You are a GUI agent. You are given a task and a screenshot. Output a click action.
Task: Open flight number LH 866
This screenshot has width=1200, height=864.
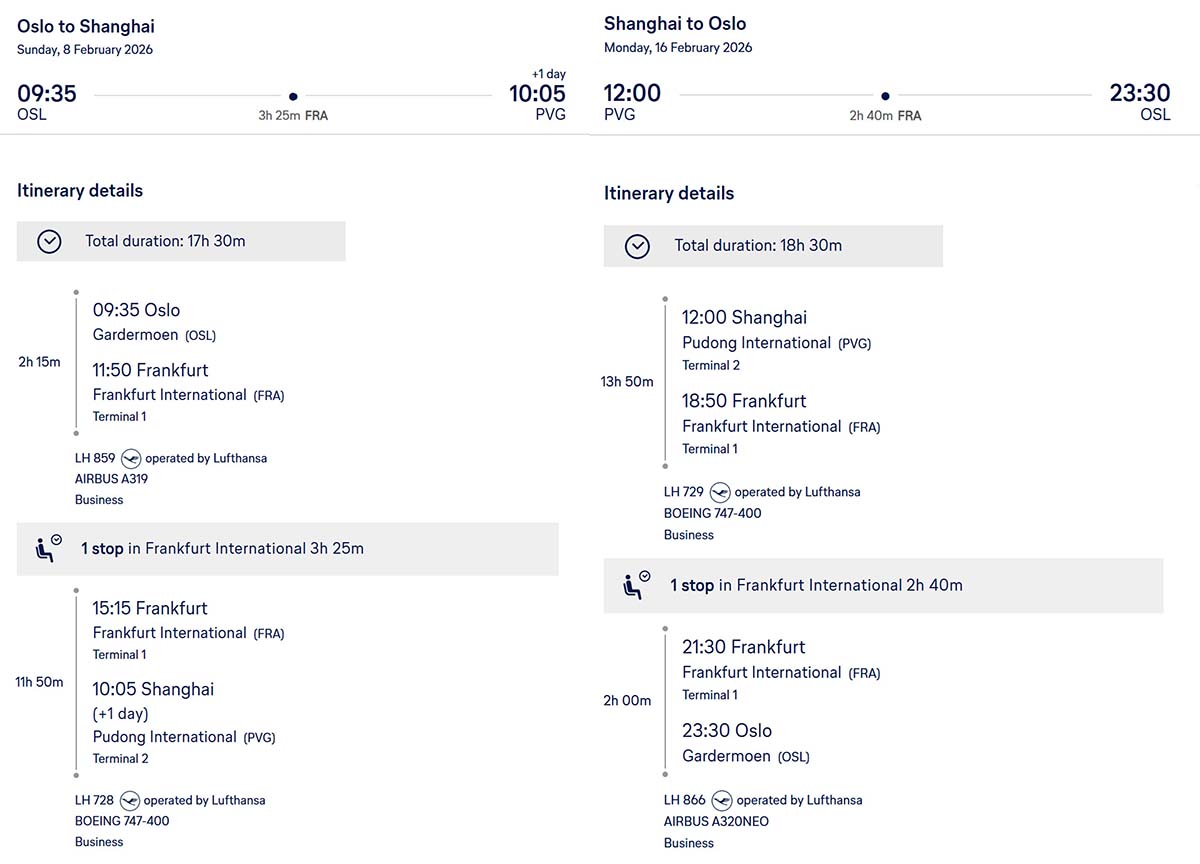pyautogui.click(x=684, y=800)
